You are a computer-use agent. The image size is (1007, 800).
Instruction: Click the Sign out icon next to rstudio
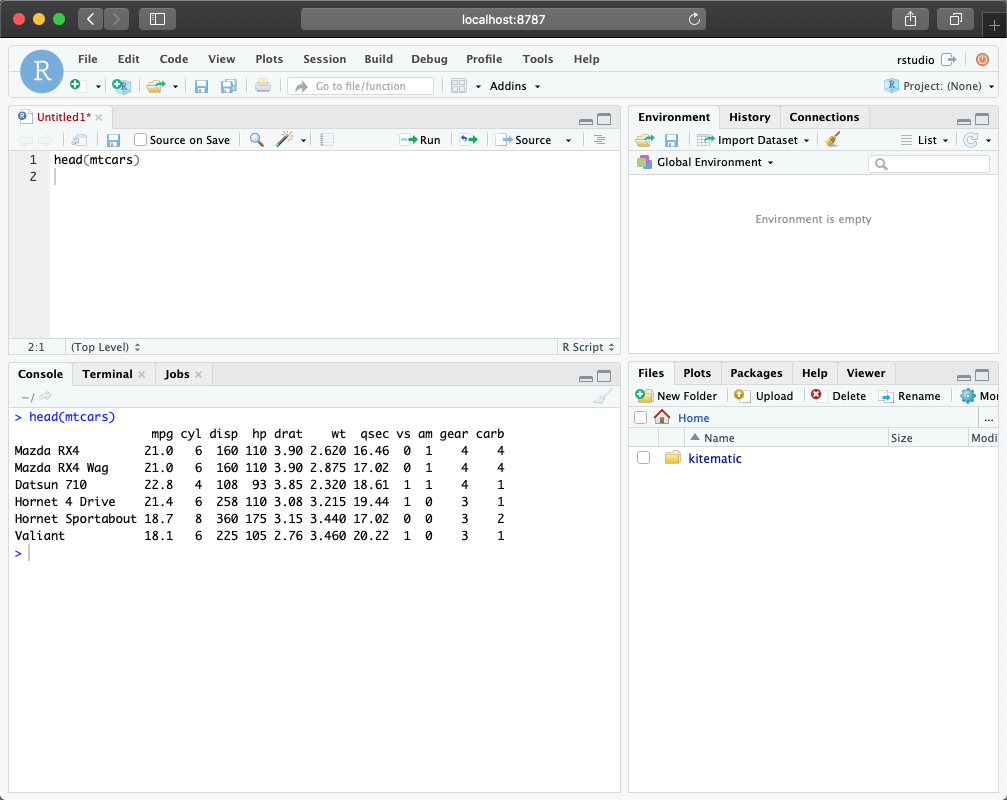pos(949,60)
